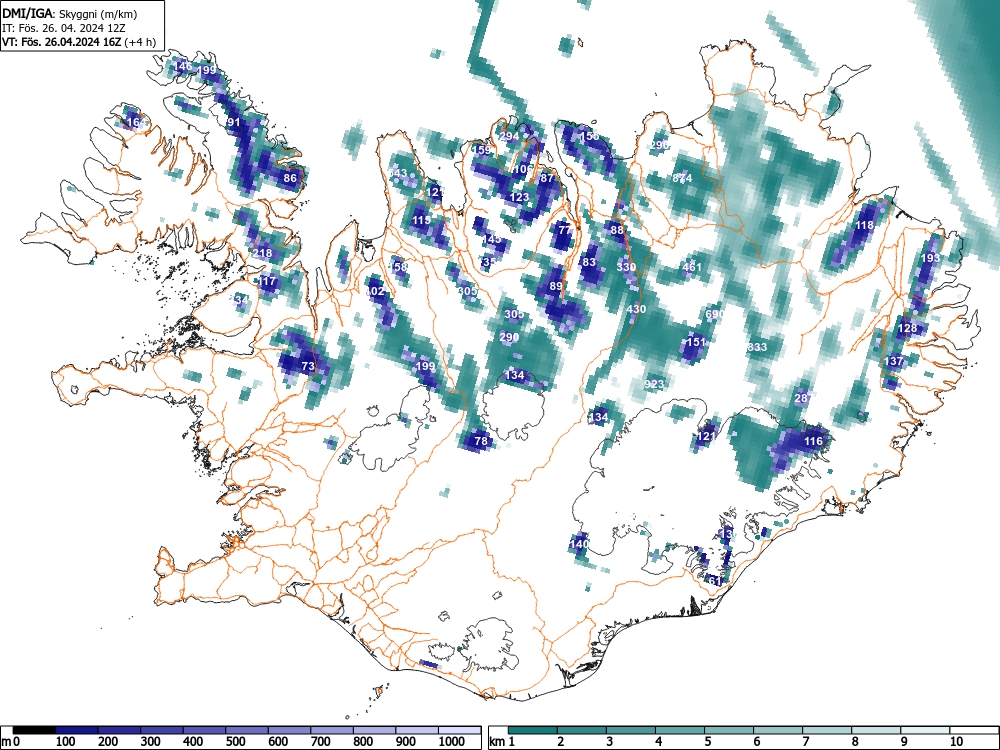This screenshot has height=750, width=1000.
Task: Click the visibility value 690 on the map
Action: pos(715,314)
